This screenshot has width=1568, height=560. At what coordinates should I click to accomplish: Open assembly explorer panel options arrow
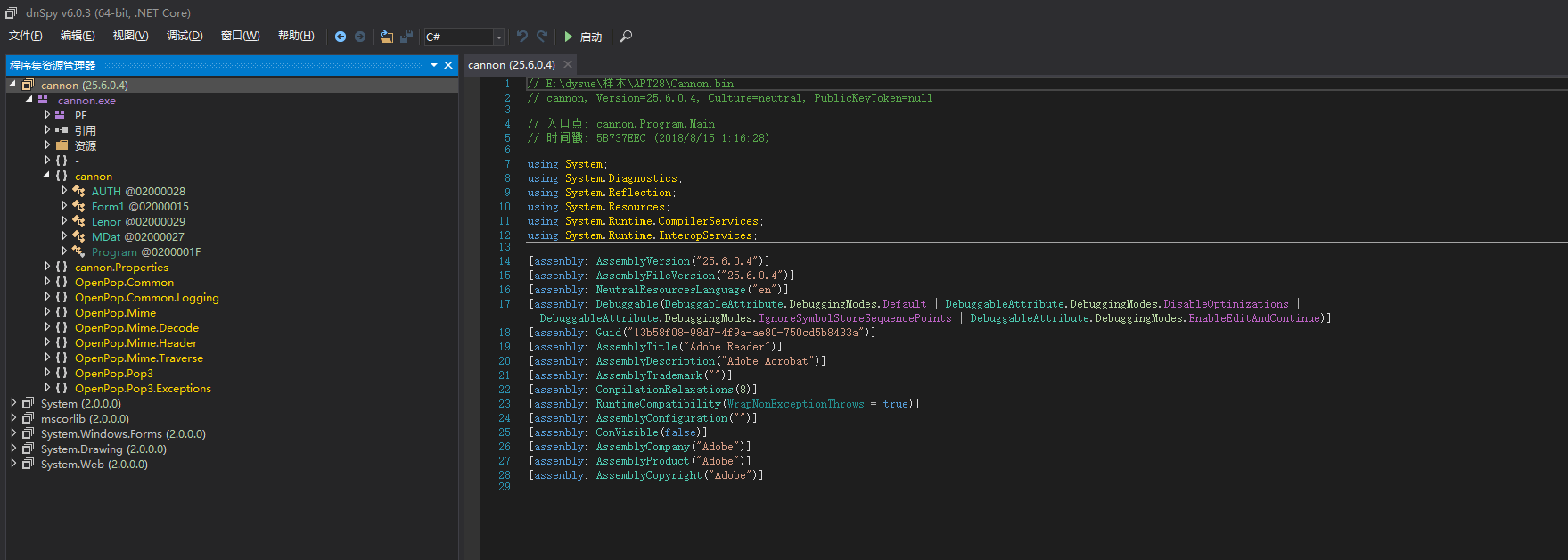point(434,65)
